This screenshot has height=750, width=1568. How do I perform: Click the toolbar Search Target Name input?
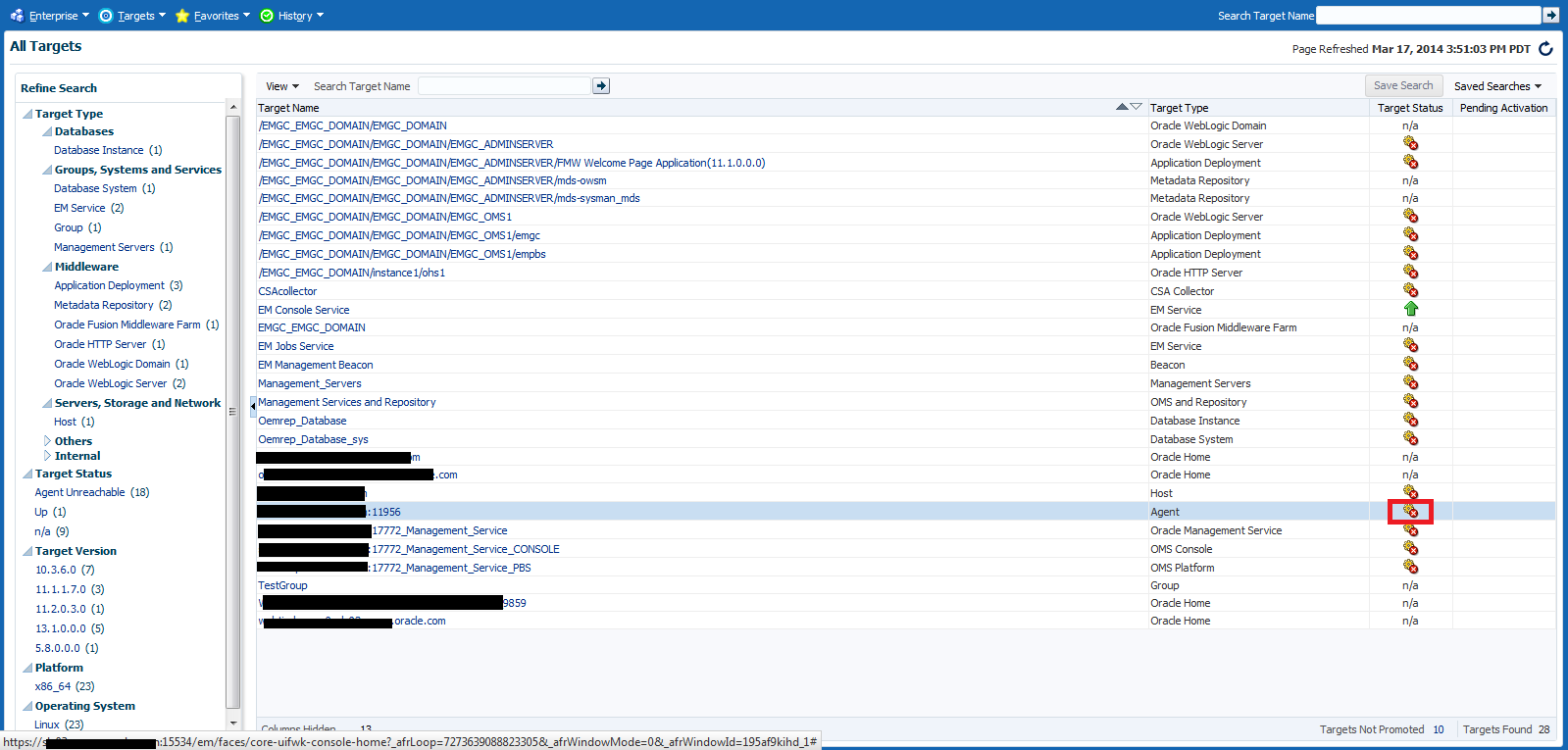click(504, 86)
